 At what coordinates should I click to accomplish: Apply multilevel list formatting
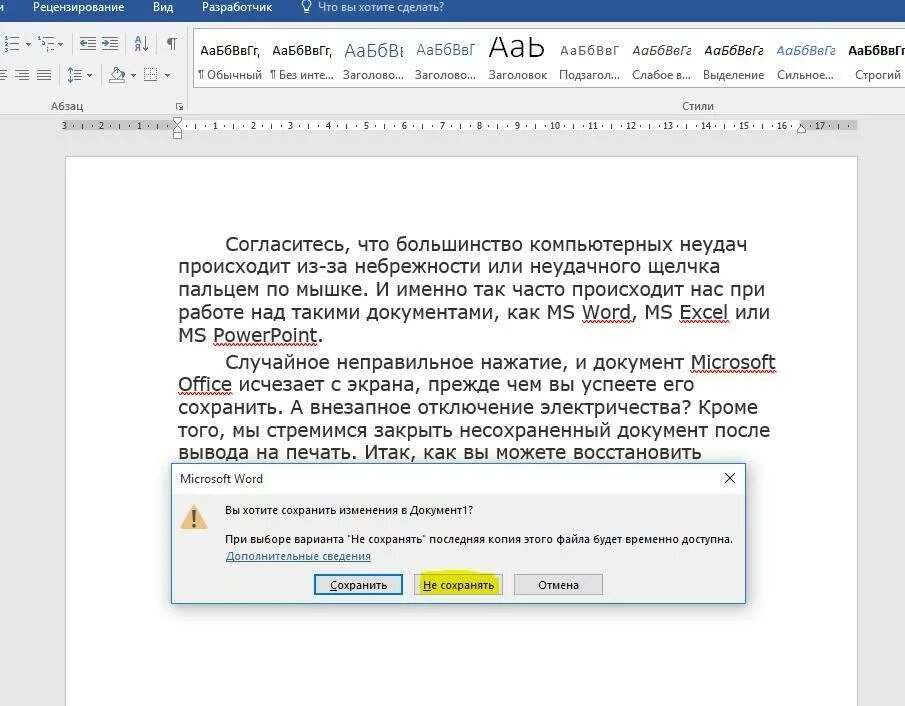click(x=46, y=43)
